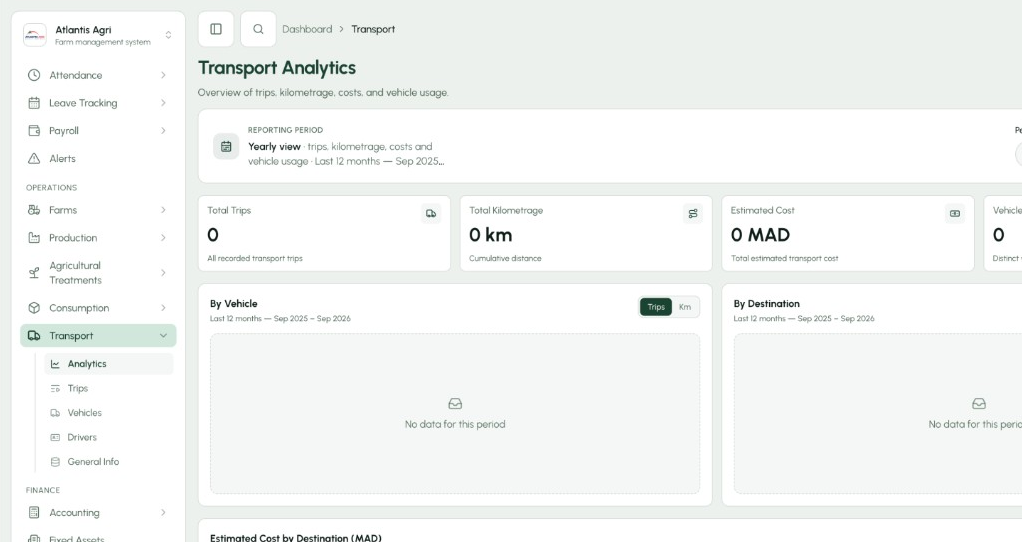Expand the Accounting menu chevron
Image resolution: width=1022 pixels, height=542 pixels.
pos(163,513)
